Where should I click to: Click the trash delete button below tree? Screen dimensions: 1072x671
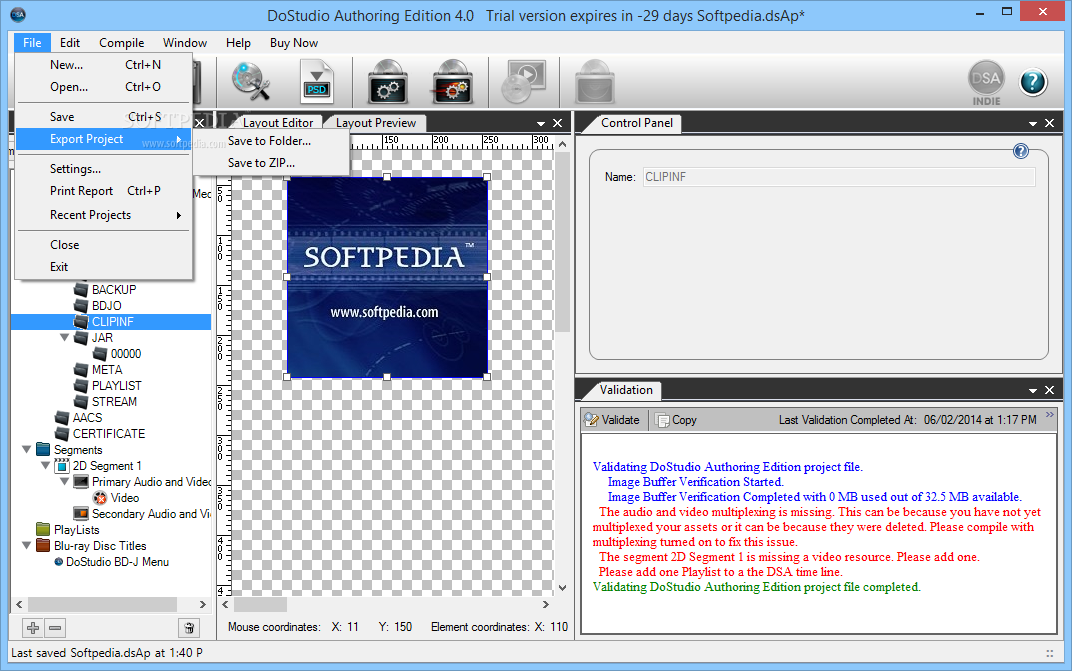(189, 627)
